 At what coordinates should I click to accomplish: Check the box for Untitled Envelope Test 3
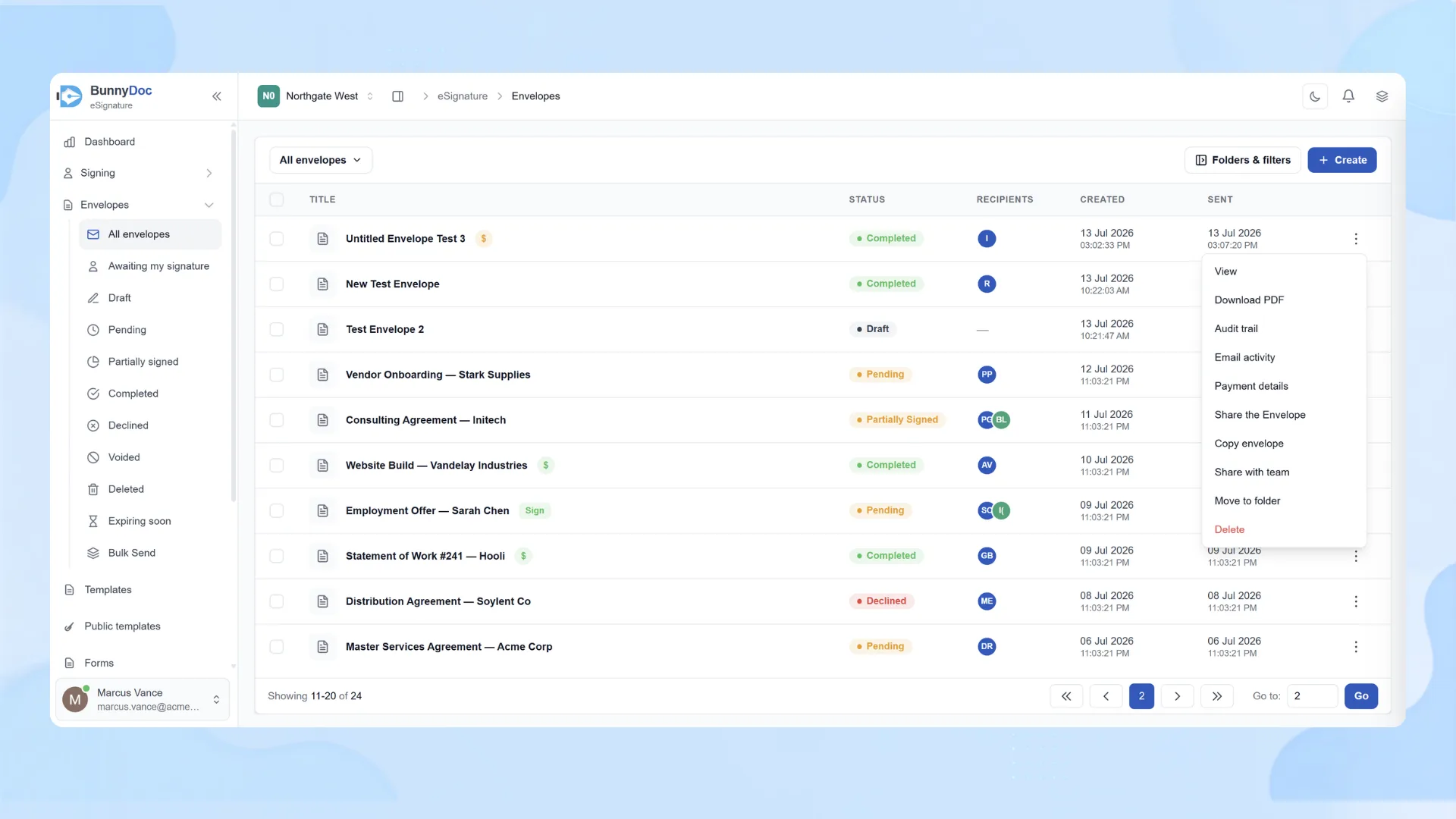pyautogui.click(x=277, y=239)
